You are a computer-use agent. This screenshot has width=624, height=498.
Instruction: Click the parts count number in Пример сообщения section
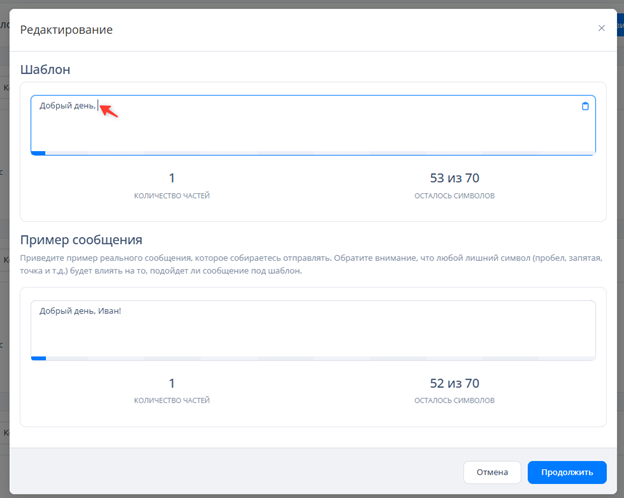(172, 383)
